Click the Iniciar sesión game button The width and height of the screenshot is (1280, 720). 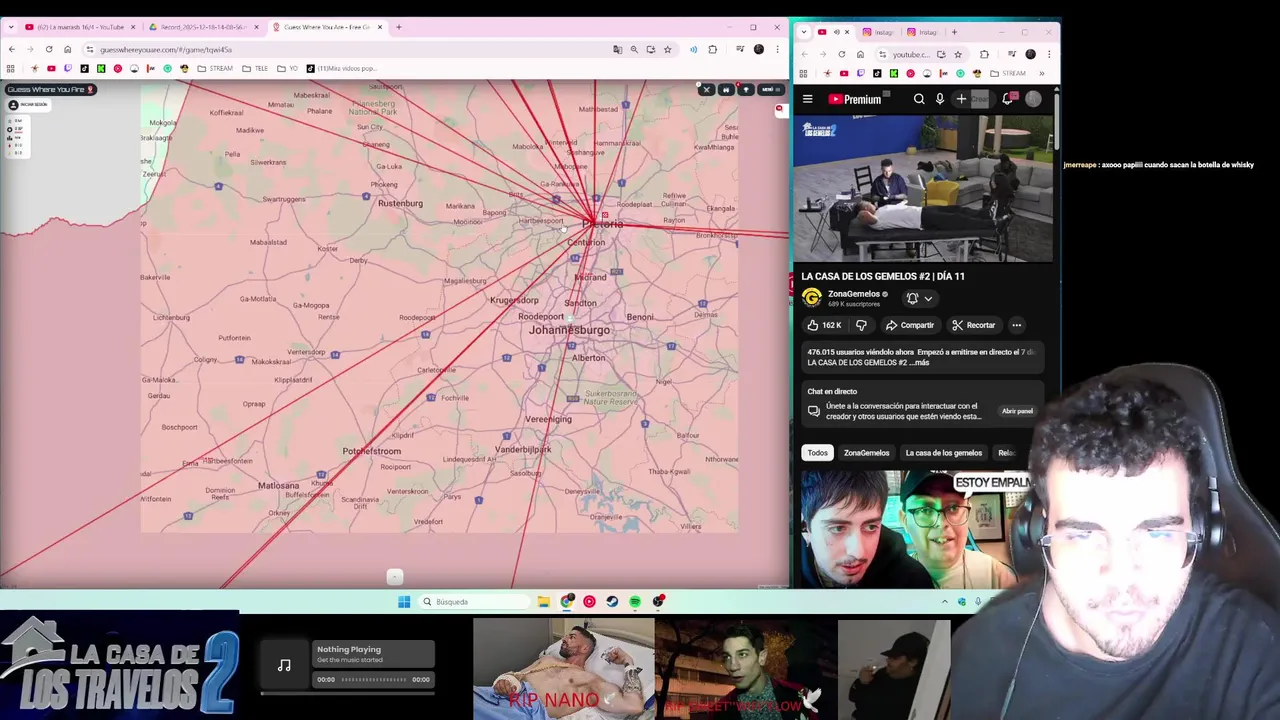tap(29, 104)
